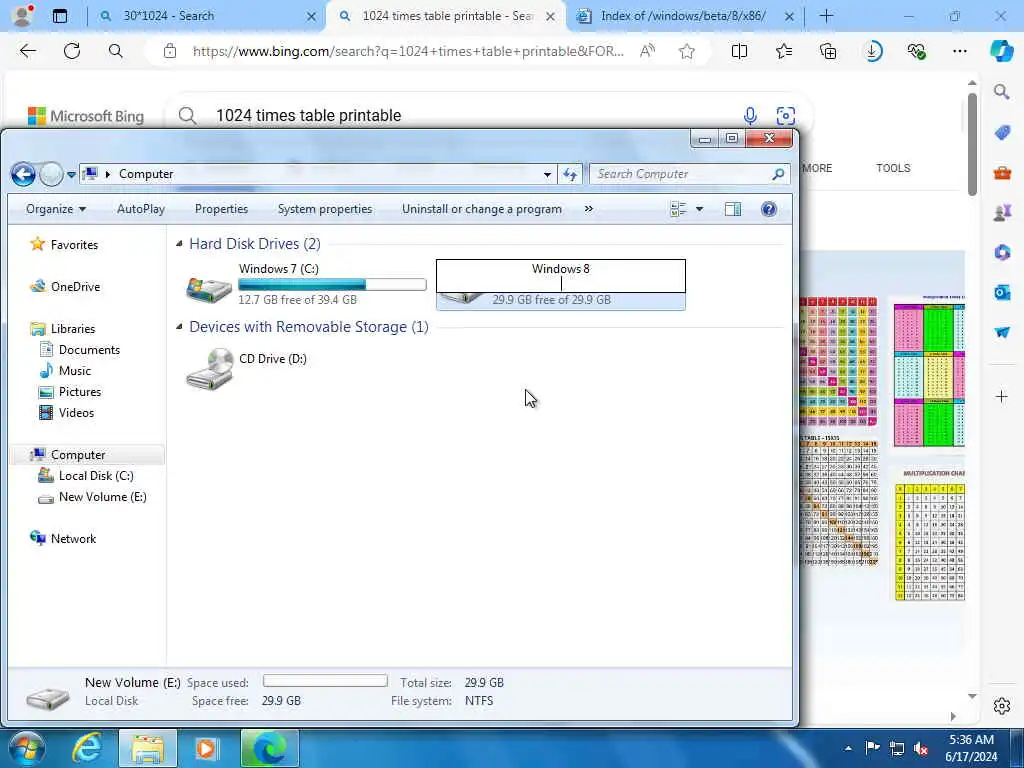Screen dimensions: 1024x768
Task: Open the TOOLS tab on Bing
Action: tap(893, 168)
